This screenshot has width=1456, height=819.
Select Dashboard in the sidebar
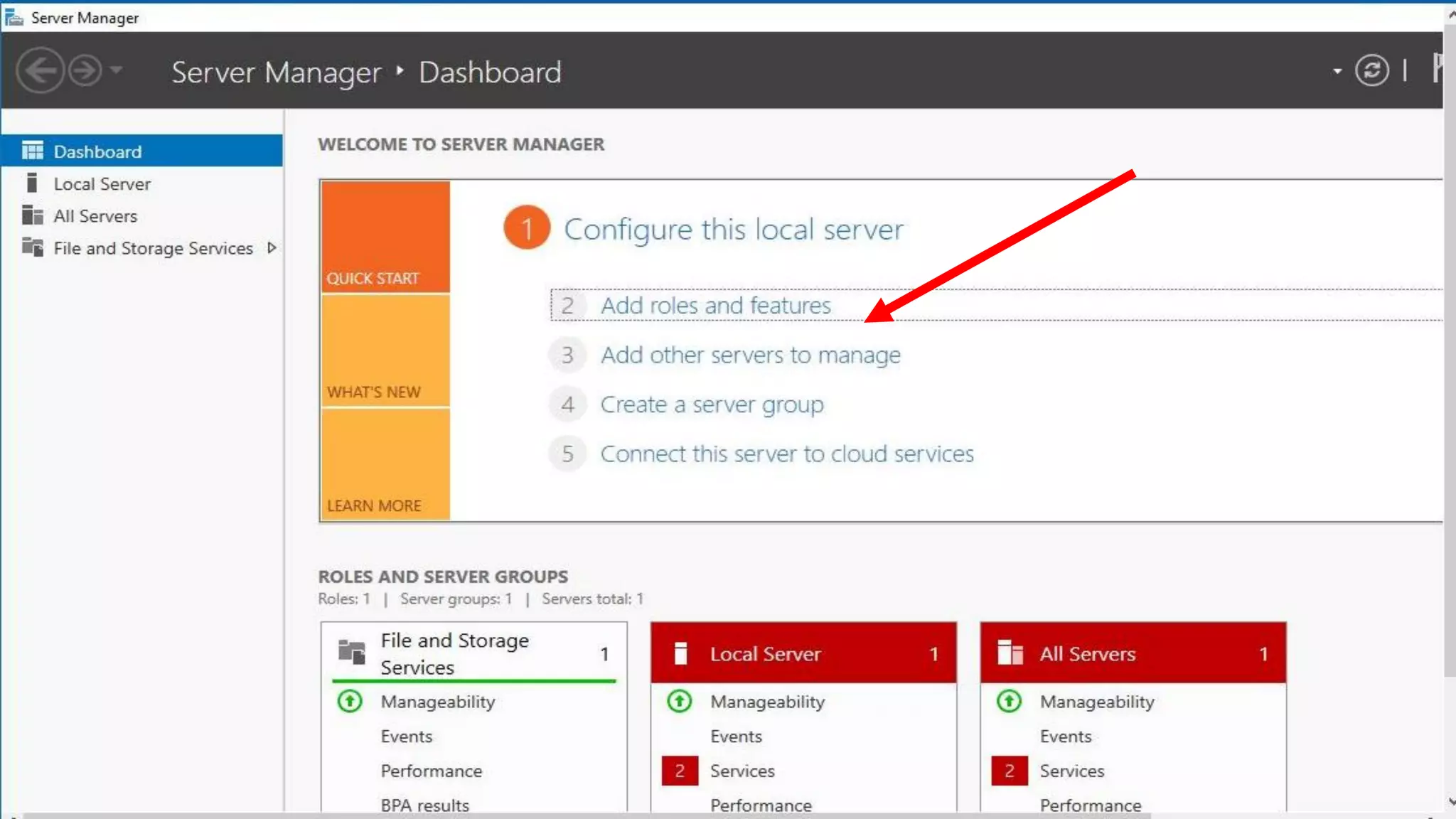[x=98, y=151]
